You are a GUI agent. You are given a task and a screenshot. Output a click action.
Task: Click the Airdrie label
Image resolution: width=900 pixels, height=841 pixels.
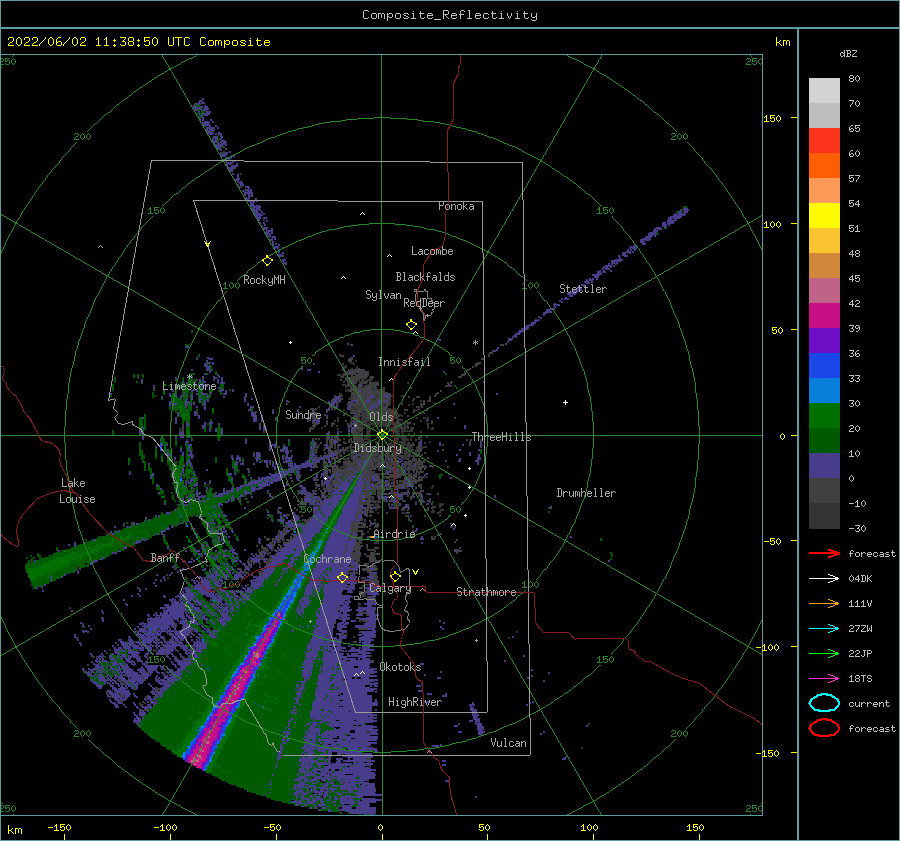pyautogui.click(x=394, y=534)
